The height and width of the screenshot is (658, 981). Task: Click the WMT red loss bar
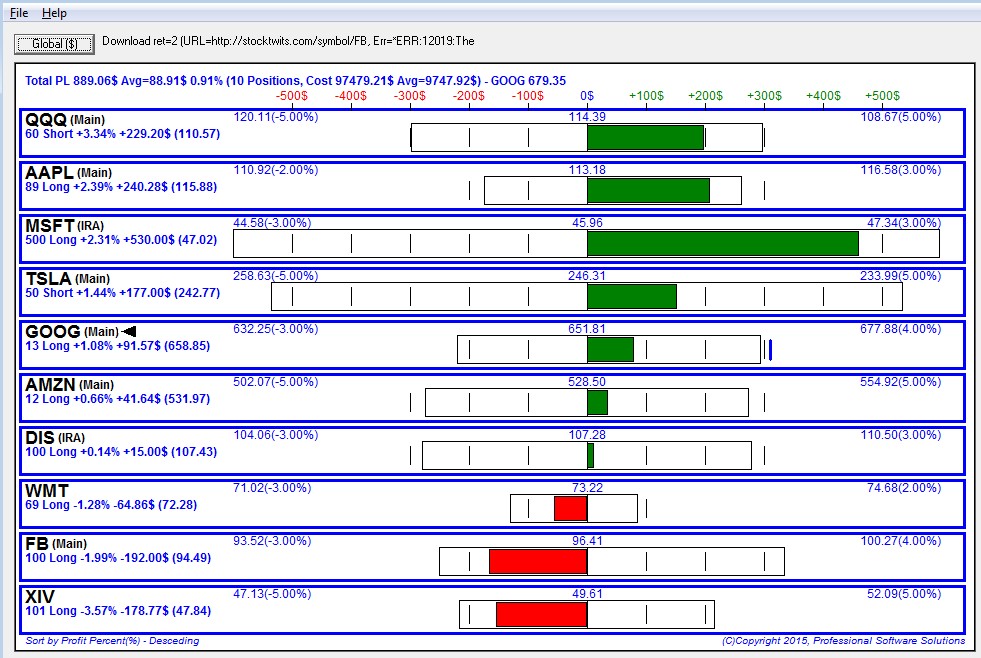(x=571, y=509)
